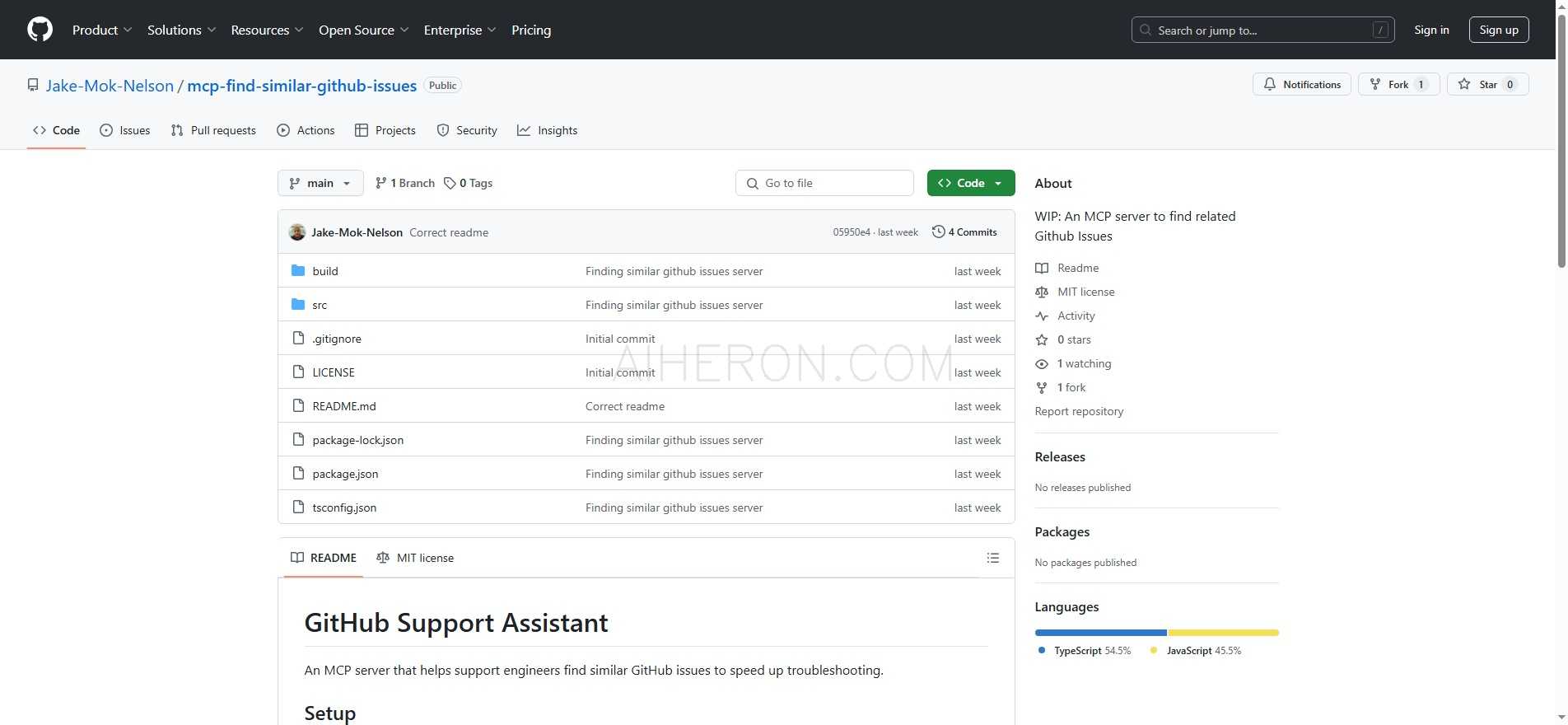Switch to the Issues tab
The image size is (1568, 725).
[x=125, y=130]
